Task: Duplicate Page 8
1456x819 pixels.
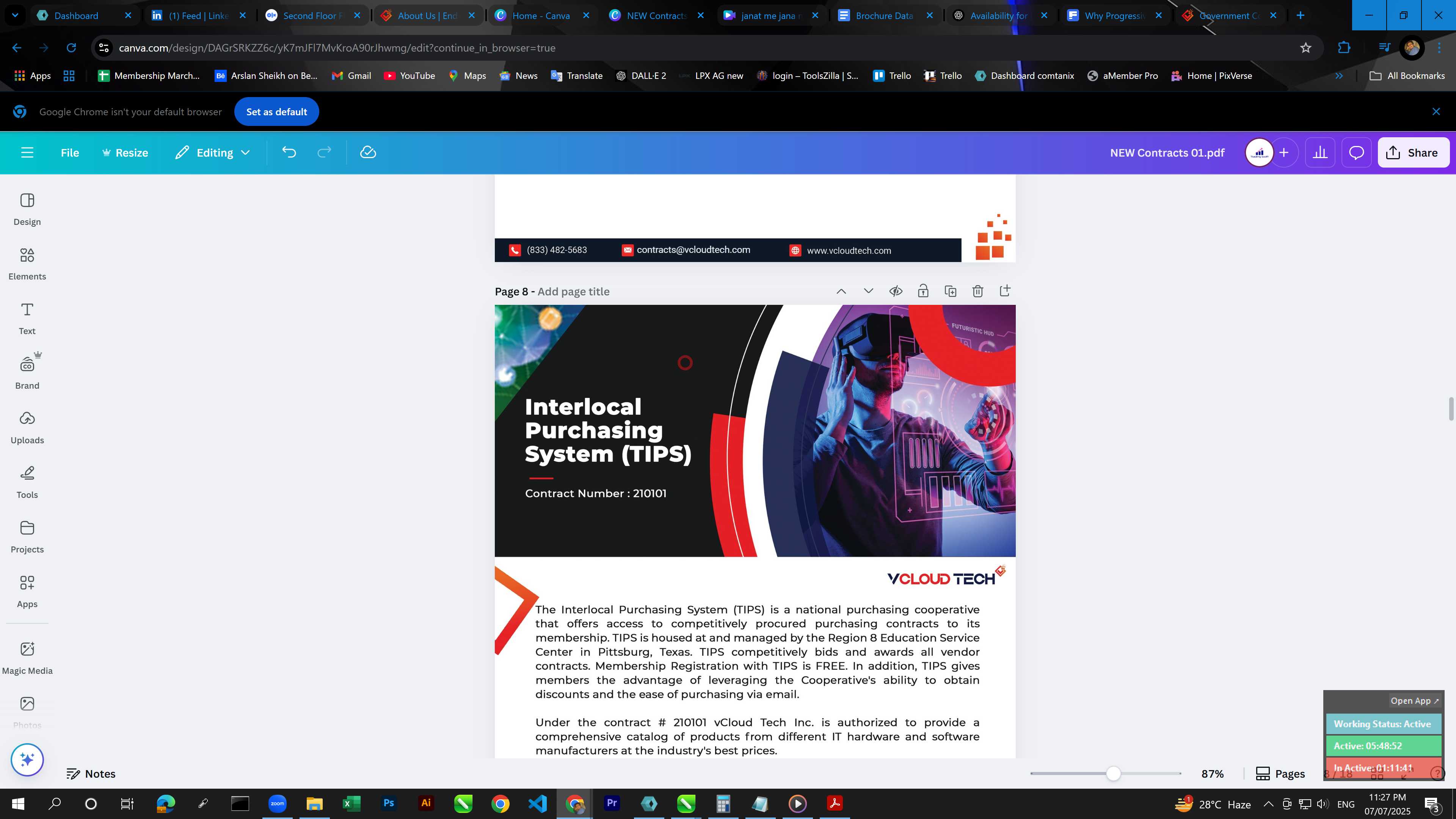Action: pos(951,292)
